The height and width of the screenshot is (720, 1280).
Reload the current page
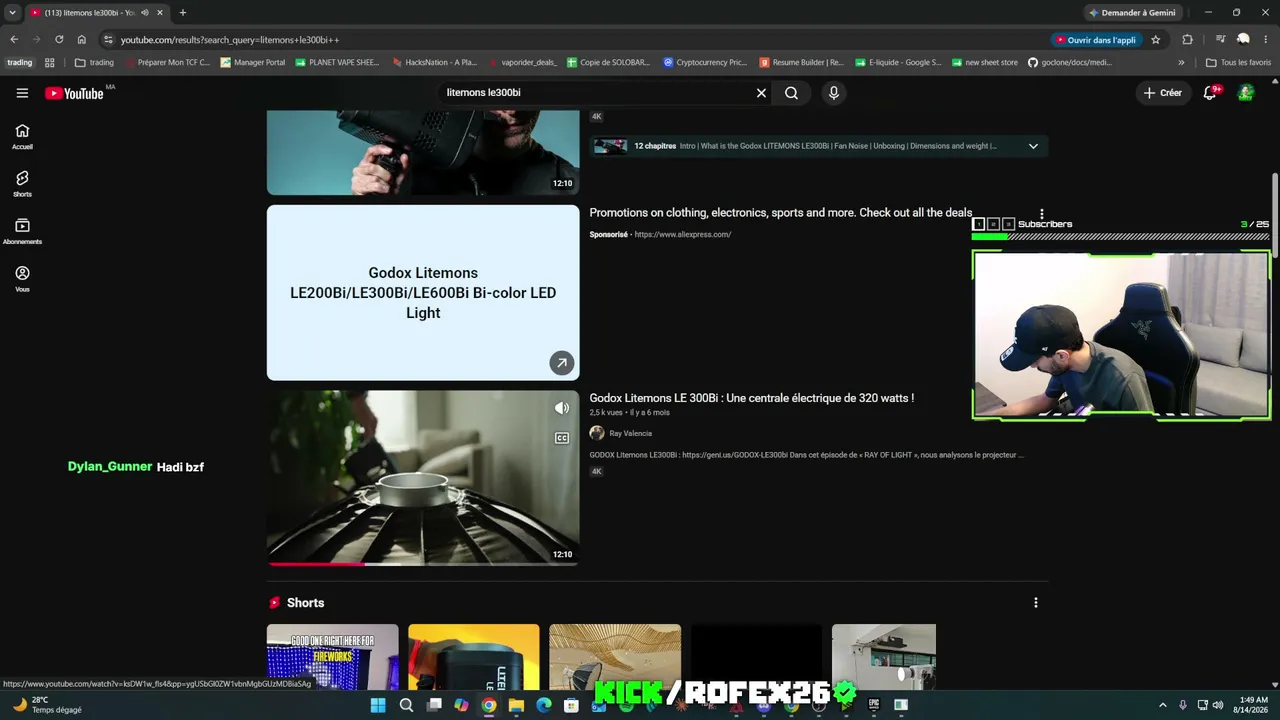coord(59,40)
